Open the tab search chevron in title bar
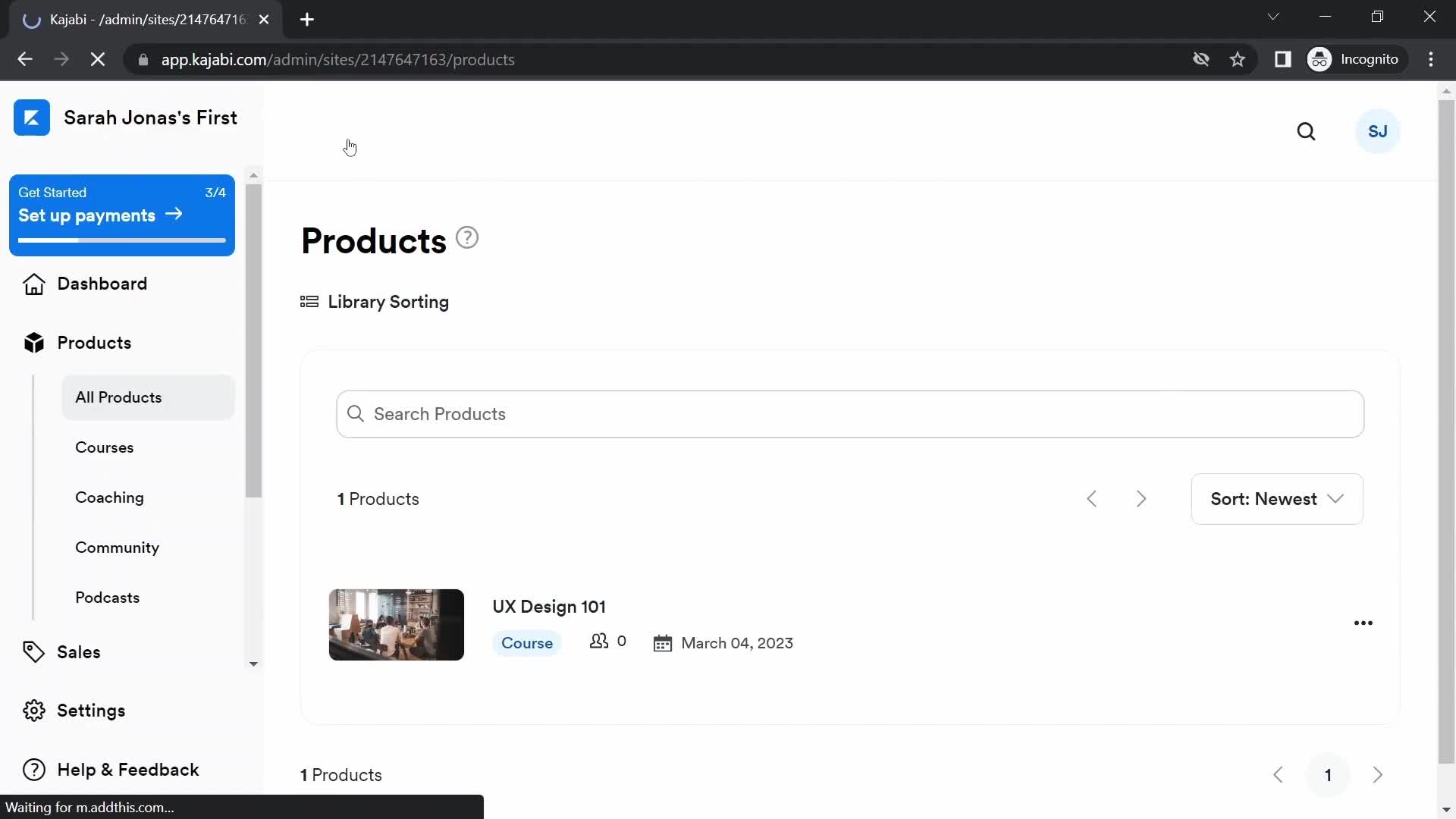The height and width of the screenshot is (819, 1456). click(x=1273, y=17)
